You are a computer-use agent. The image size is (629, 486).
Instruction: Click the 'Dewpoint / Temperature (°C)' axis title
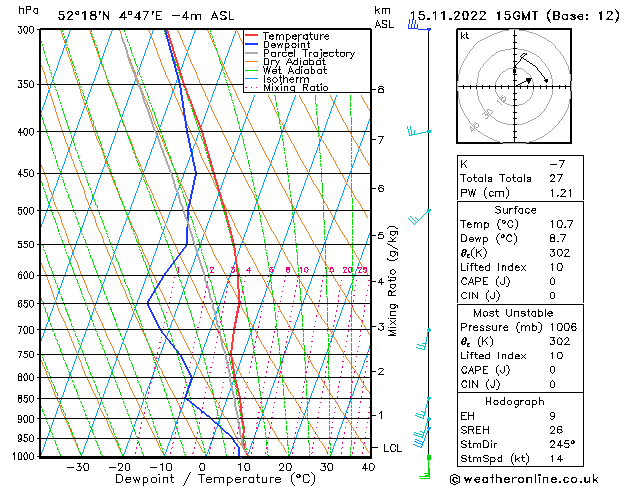pyautogui.click(x=215, y=479)
